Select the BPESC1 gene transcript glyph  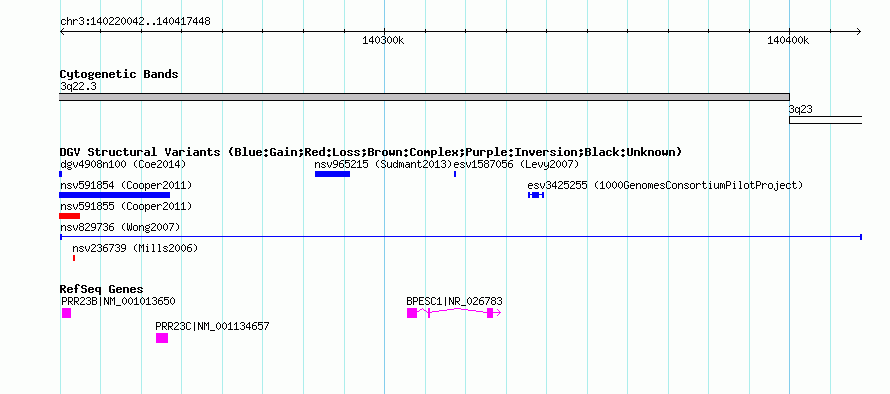454,313
